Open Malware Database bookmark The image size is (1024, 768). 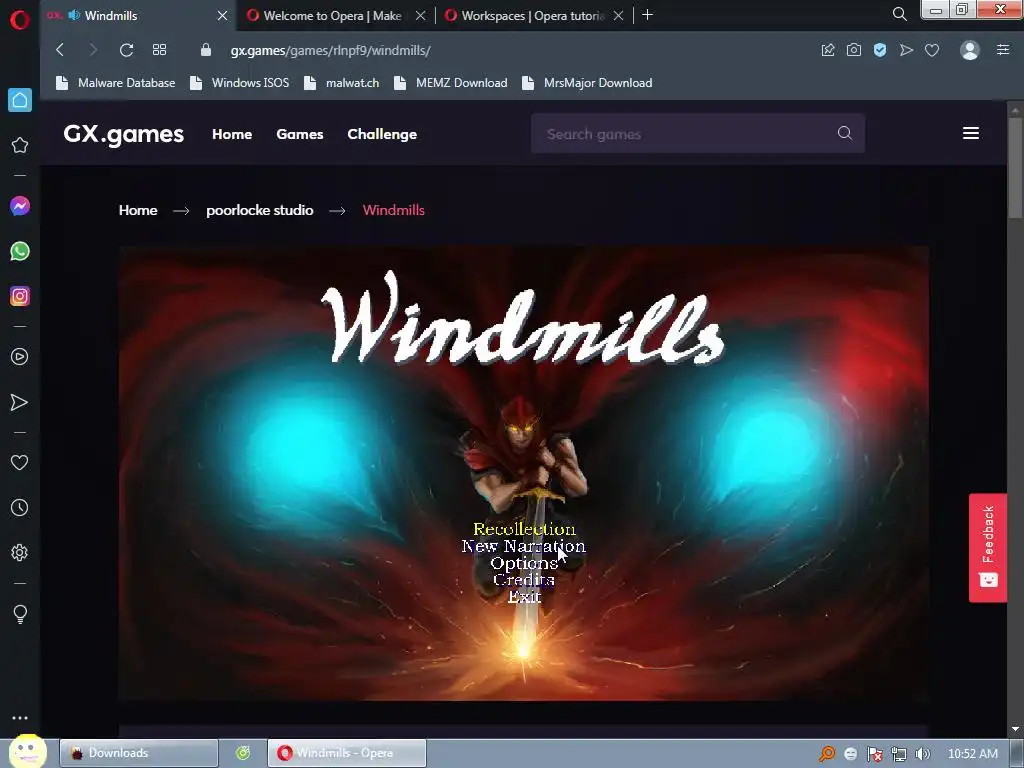pyautogui.click(x=116, y=83)
